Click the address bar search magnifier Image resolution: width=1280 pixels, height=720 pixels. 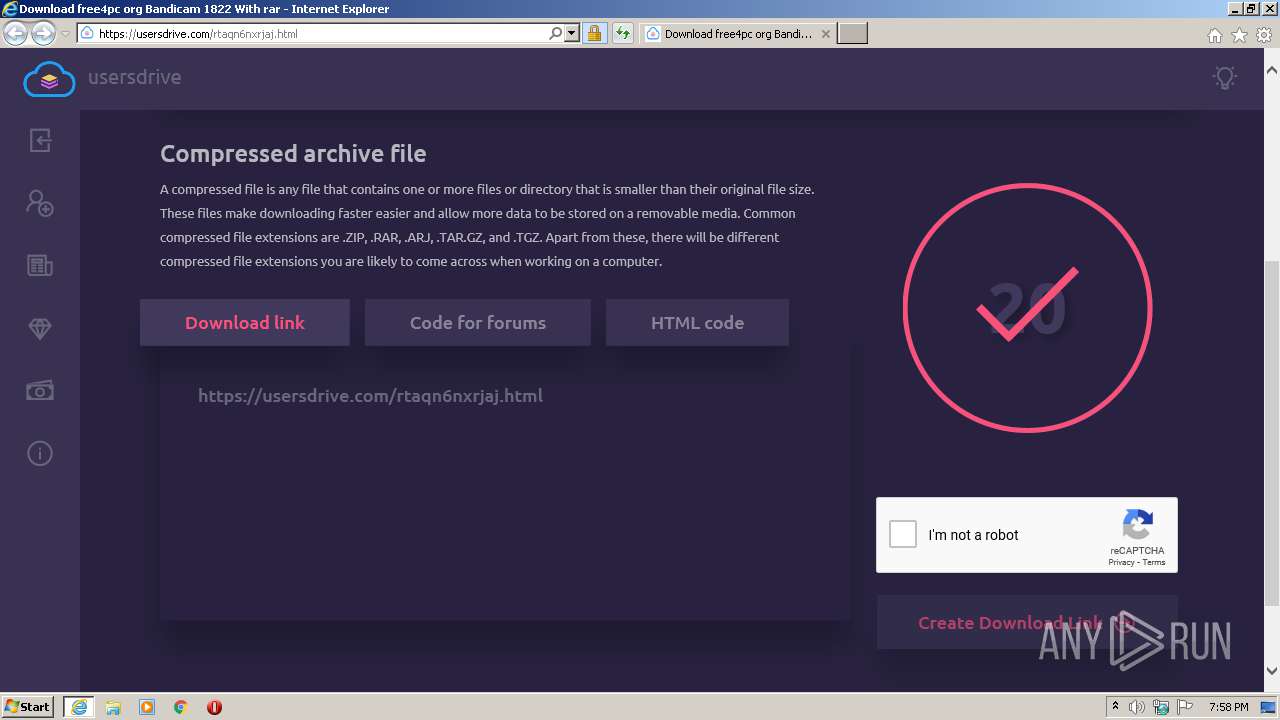click(556, 33)
